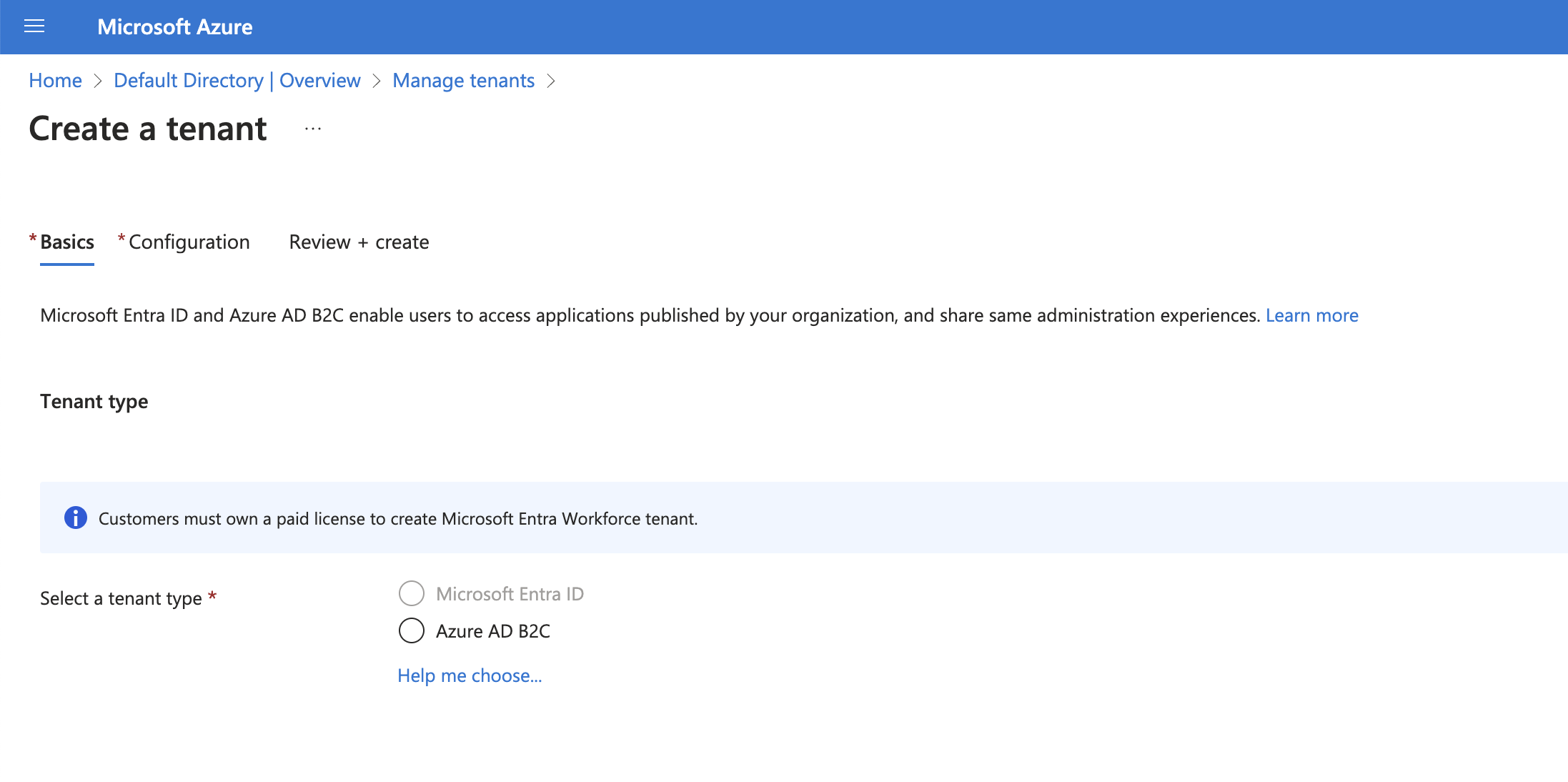The image size is (1568, 782).
Task: Select the Microsoft Entra ID radio button
Action: click(412, 593)
